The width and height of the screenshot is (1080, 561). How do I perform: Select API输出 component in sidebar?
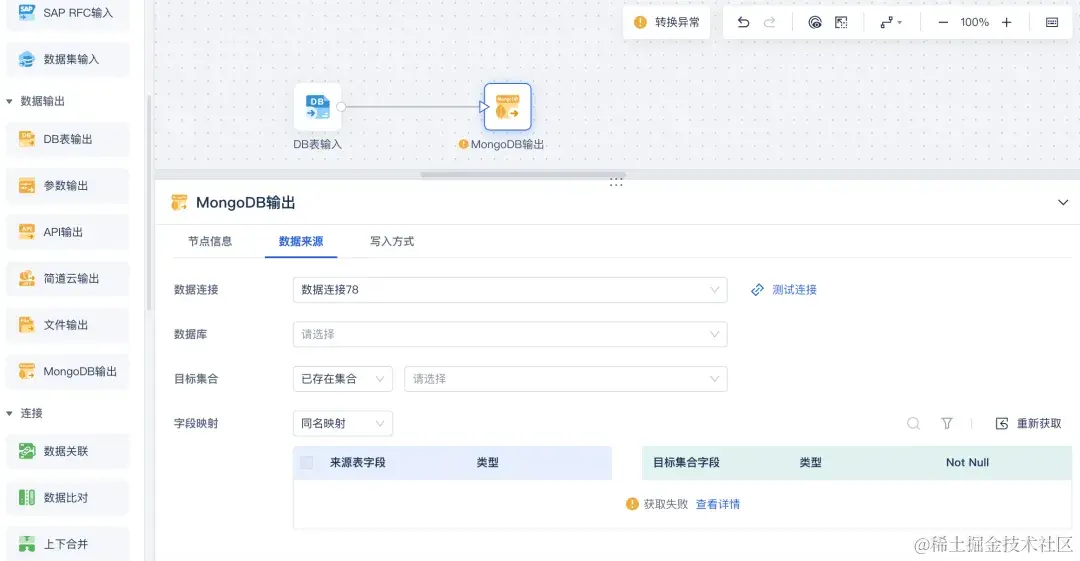[x=68, y=232]
